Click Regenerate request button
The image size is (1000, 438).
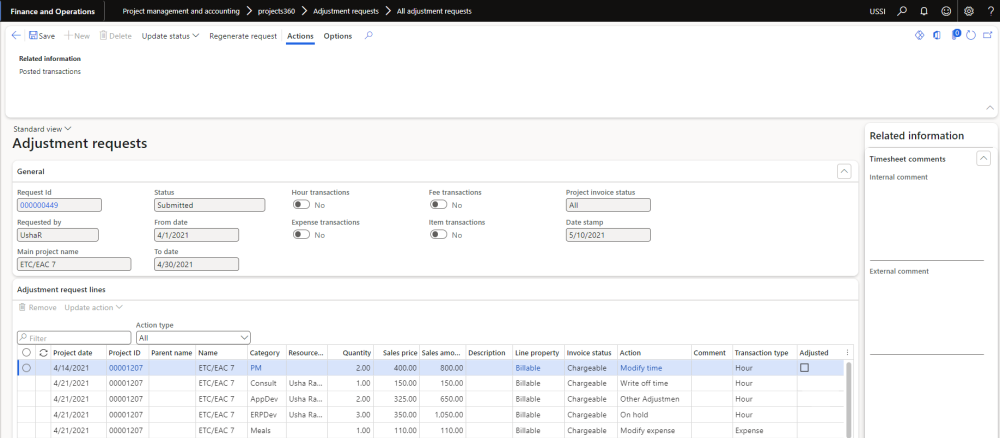(x=243, y=36)
